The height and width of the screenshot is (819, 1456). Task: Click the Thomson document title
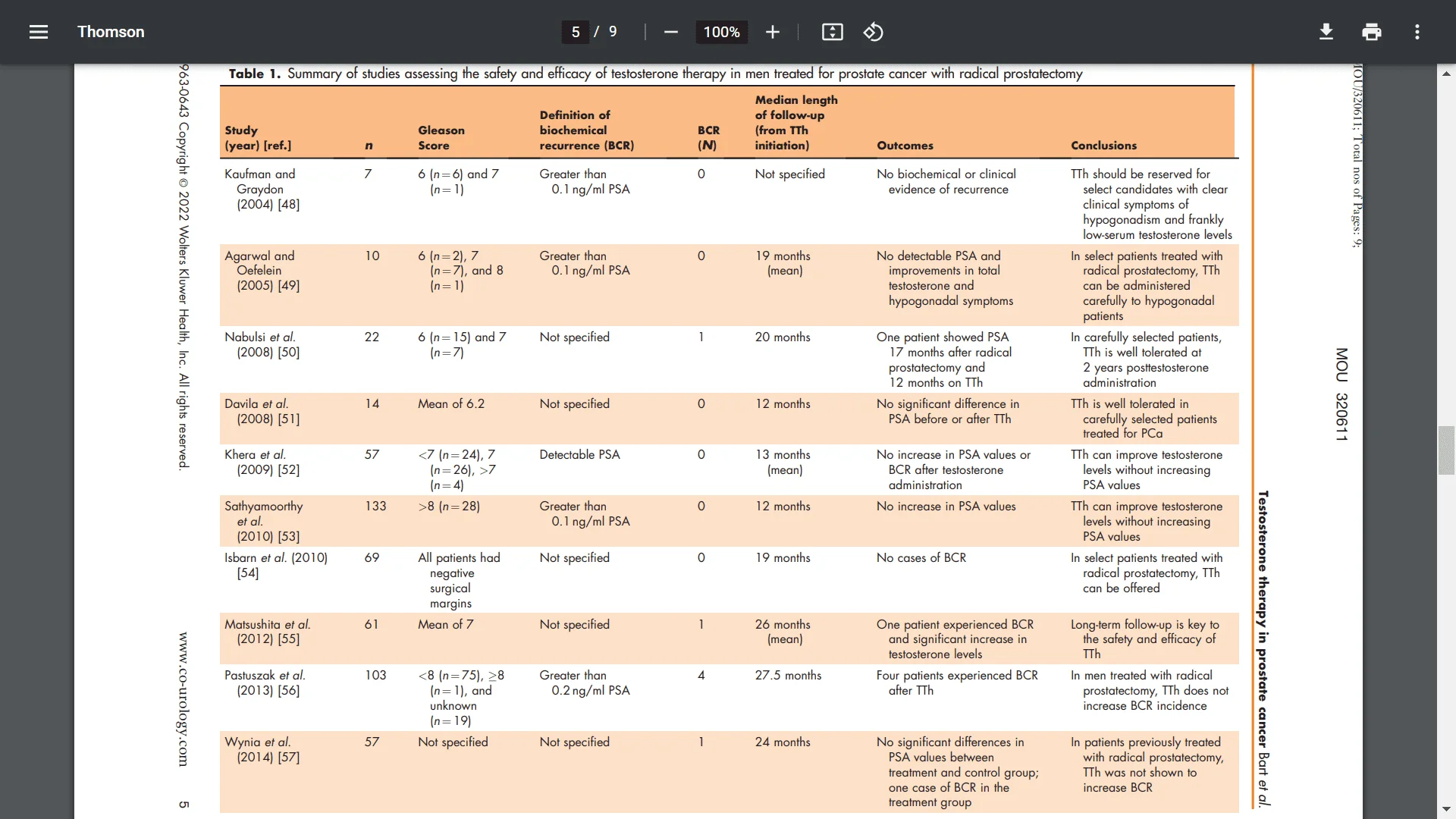pyautogui.click(x=111, y=32)
